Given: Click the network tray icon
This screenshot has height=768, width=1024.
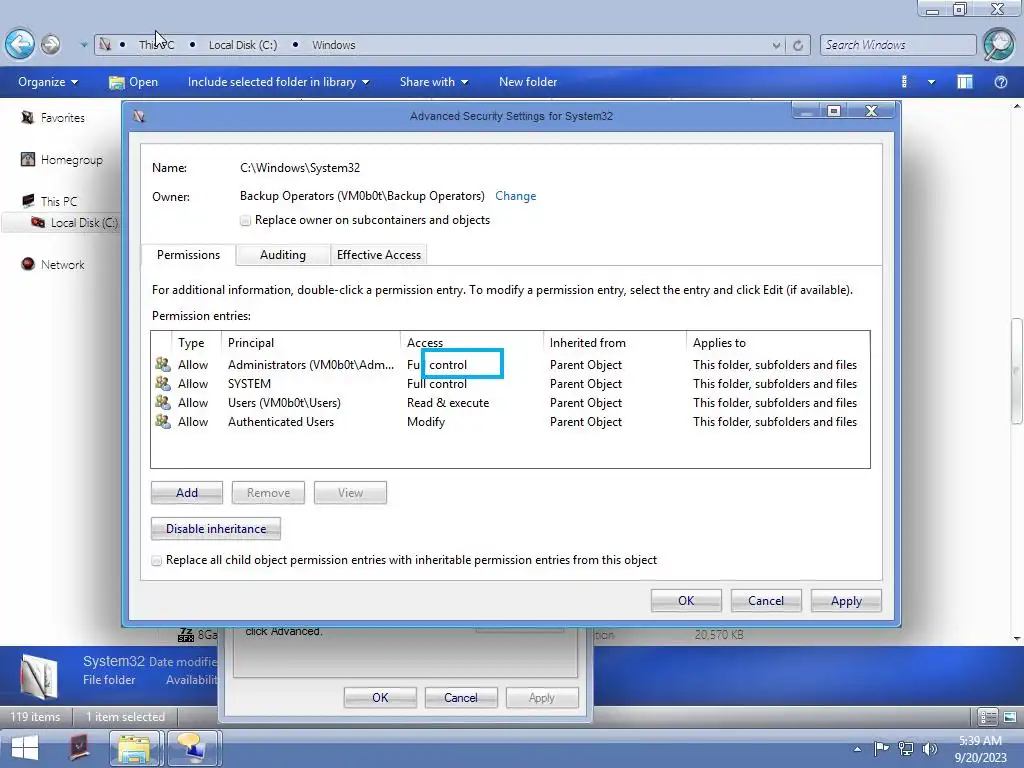Looking at the screenshot, I should point(906,749).
